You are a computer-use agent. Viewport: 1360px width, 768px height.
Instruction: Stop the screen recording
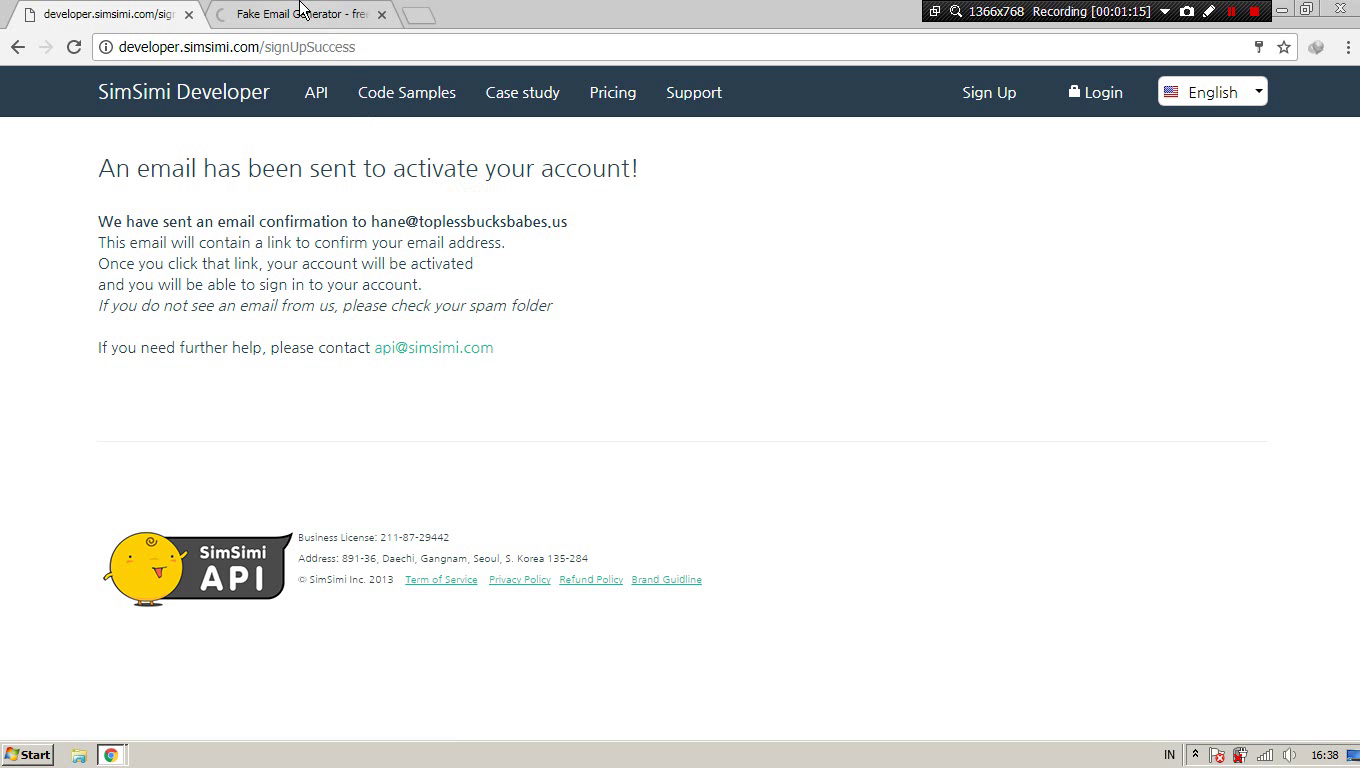tap(1254, 11)
